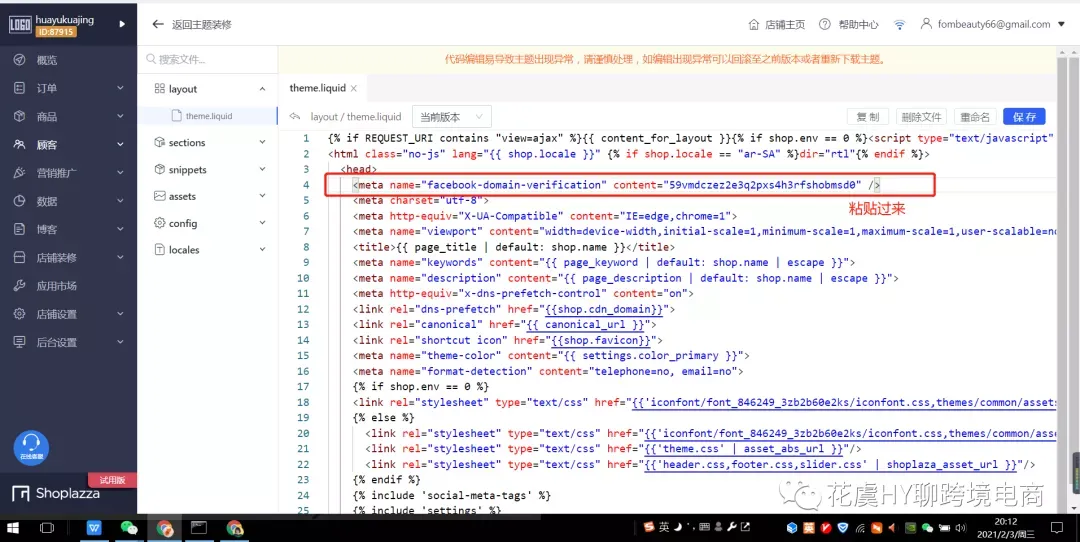1080x542 pixels.
Task: Click the 营销推广 marketing sidebar icon
Action: coord(19,173)
